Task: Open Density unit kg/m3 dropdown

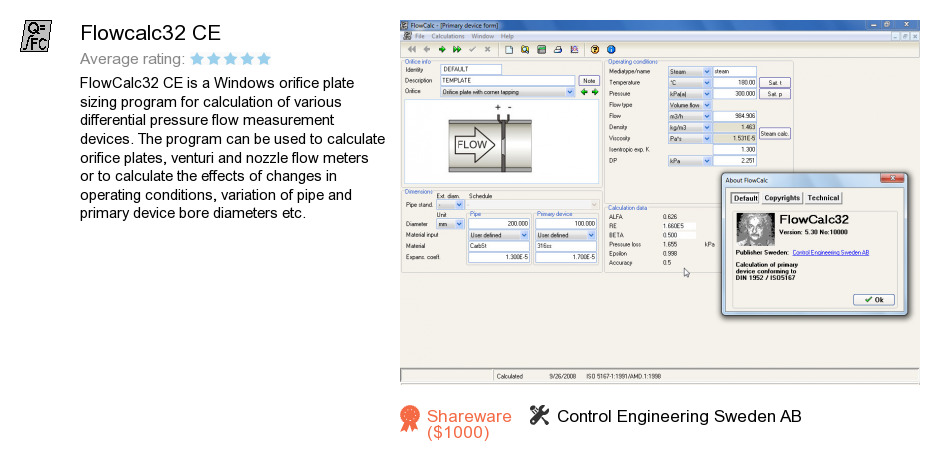Action: tap(707, 128)
